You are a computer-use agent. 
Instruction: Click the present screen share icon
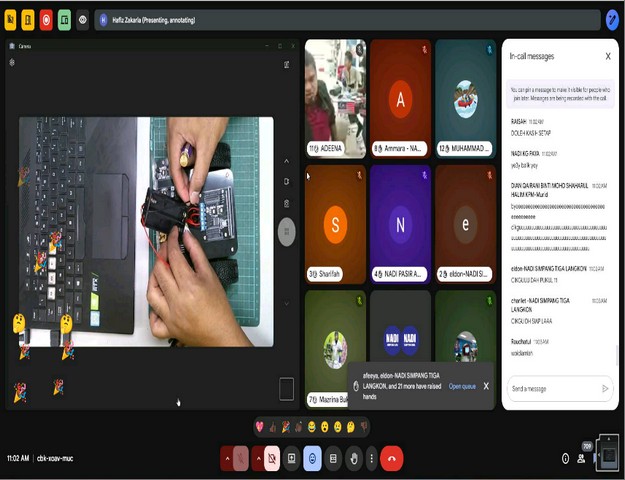292,458
